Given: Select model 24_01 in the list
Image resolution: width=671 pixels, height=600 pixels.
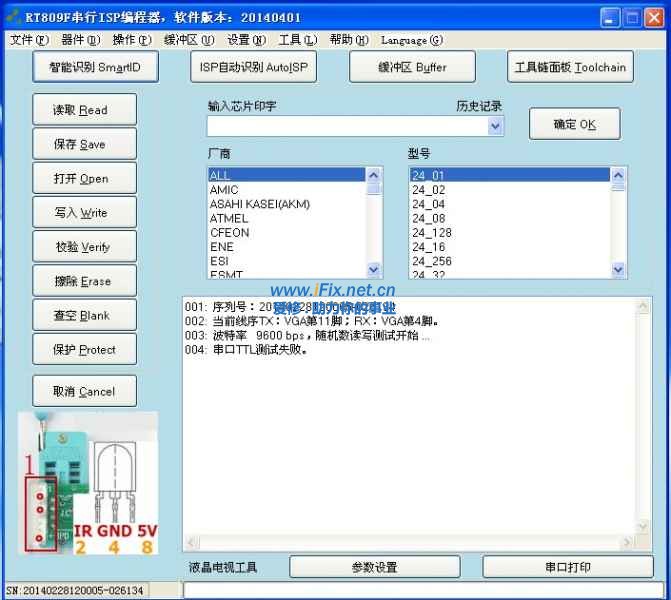Looking at the screenshot, I should click(510, 175).
